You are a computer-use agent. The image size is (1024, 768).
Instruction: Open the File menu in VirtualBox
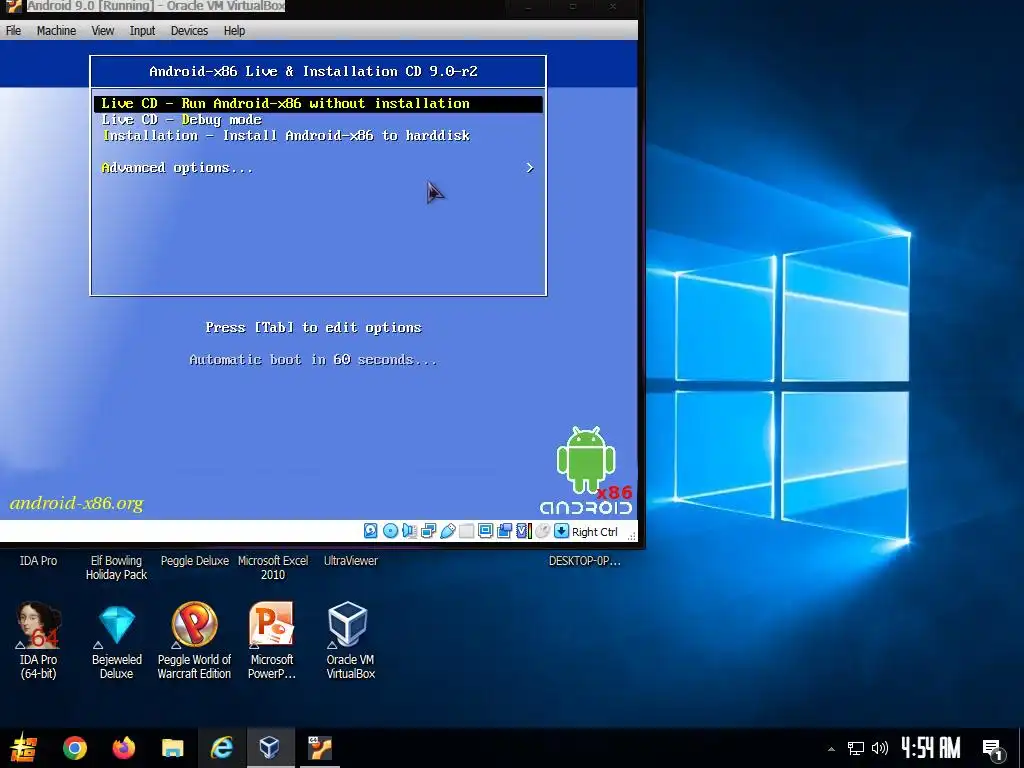13,31
